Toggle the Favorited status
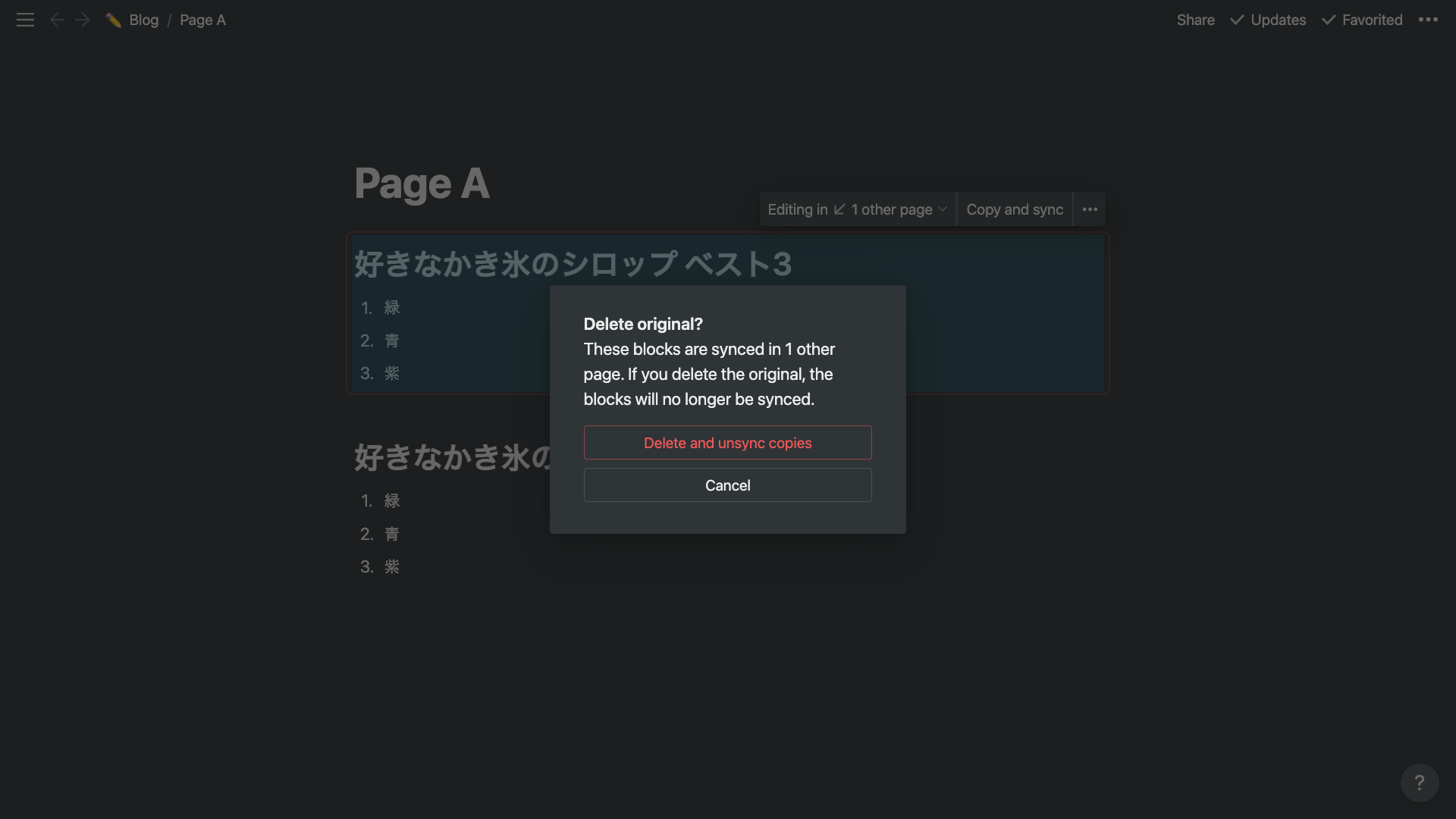Viewport: 1456px width, 819px height. (1362, 20)
